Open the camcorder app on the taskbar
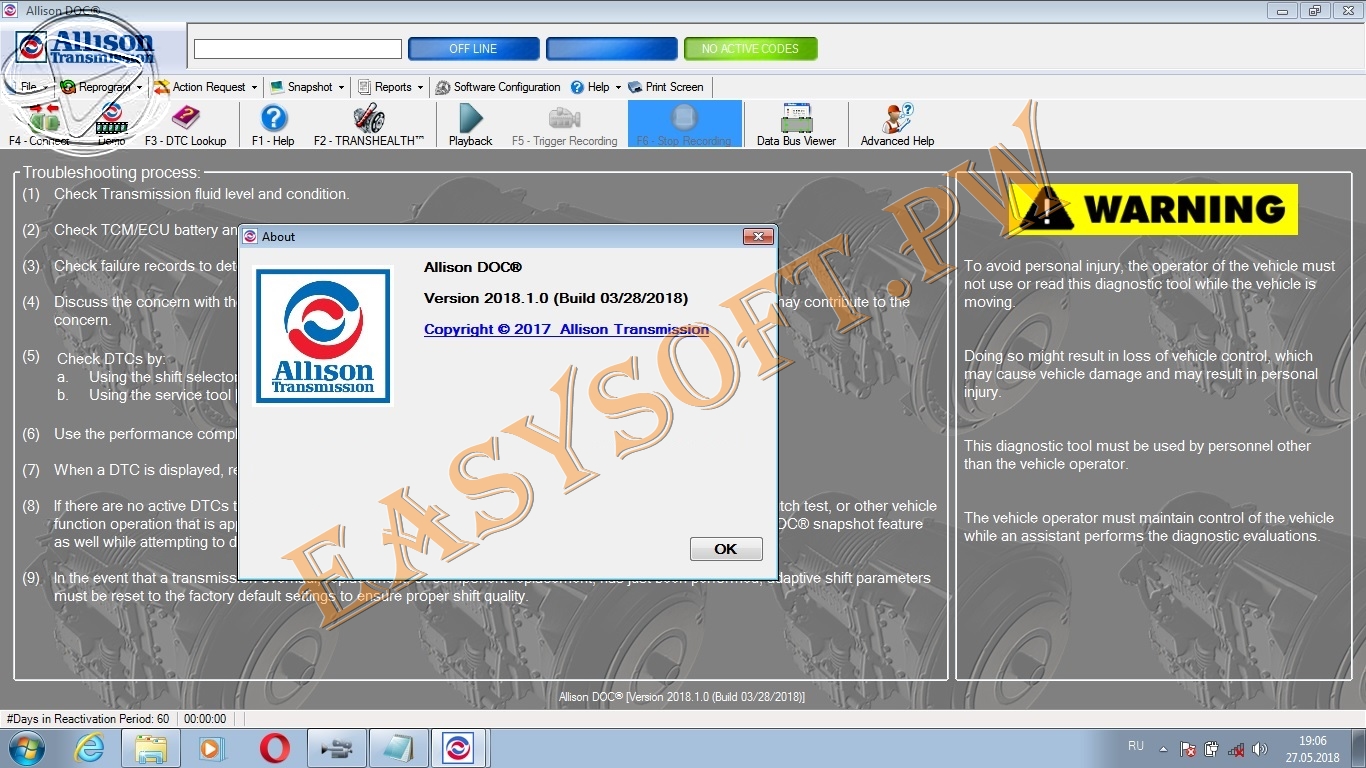 tap(336, 748)
